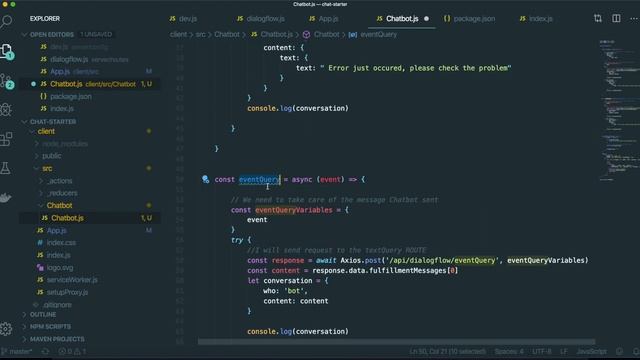
Task: Collapse the Chatbot folder in tree
Action: coord(59,205)
